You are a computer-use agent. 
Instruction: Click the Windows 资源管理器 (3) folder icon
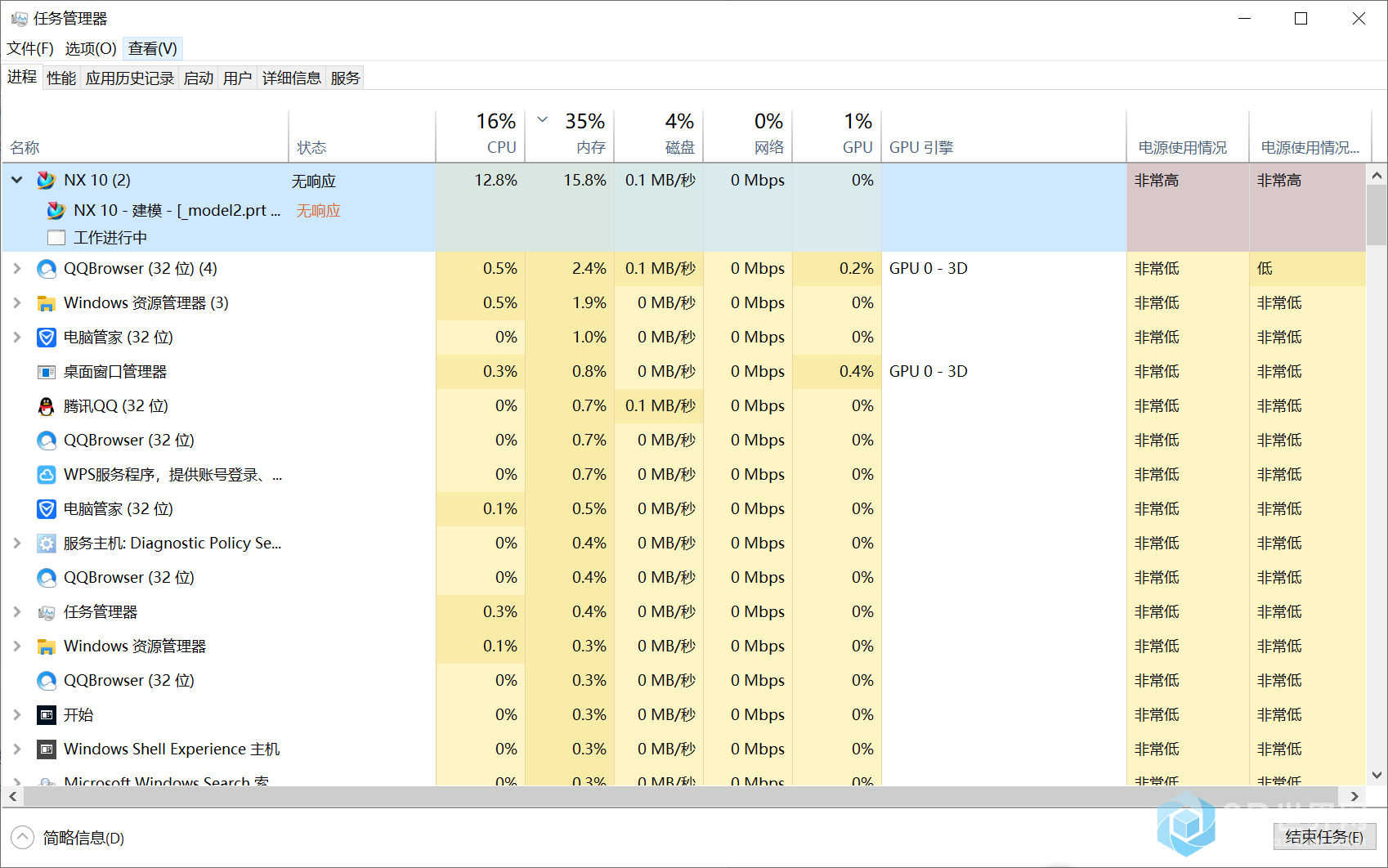(x=47, y=303)
